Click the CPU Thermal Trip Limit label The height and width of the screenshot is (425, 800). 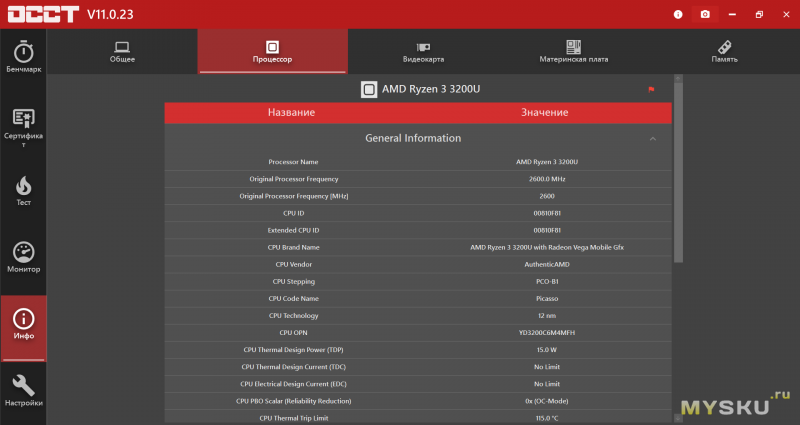(x=293, y=418)
